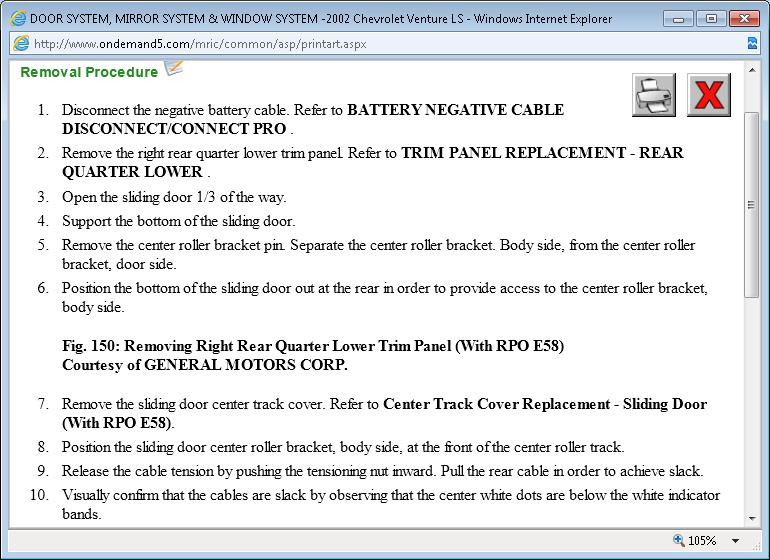Click the page icon in address bar
The image size is (770, 560).
point(21,43)
